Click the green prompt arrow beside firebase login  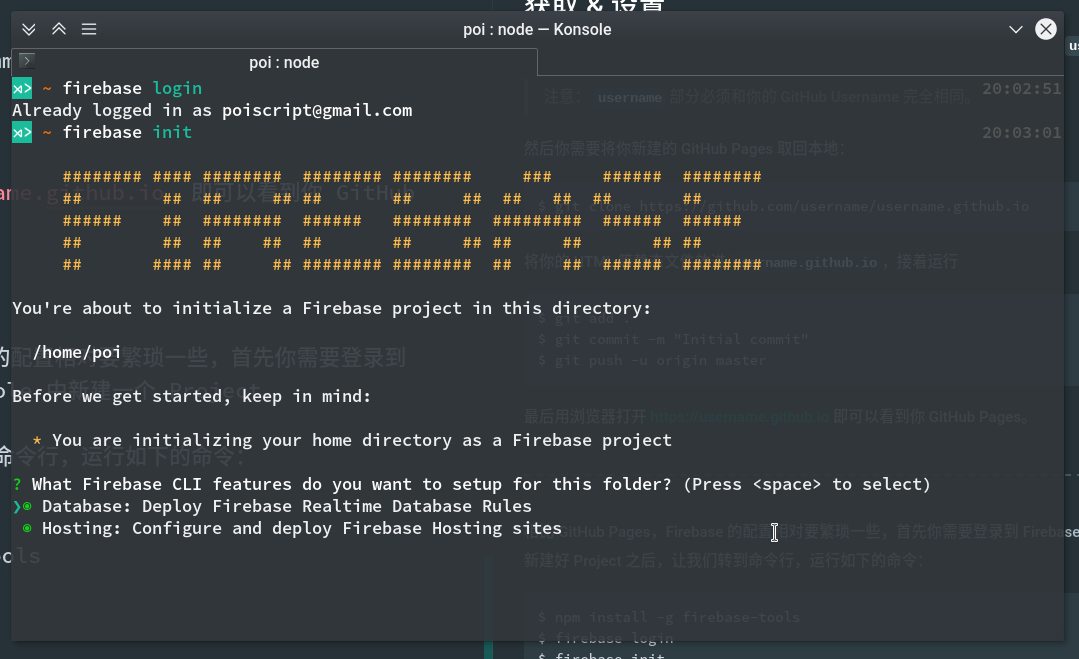coord(21,88)
